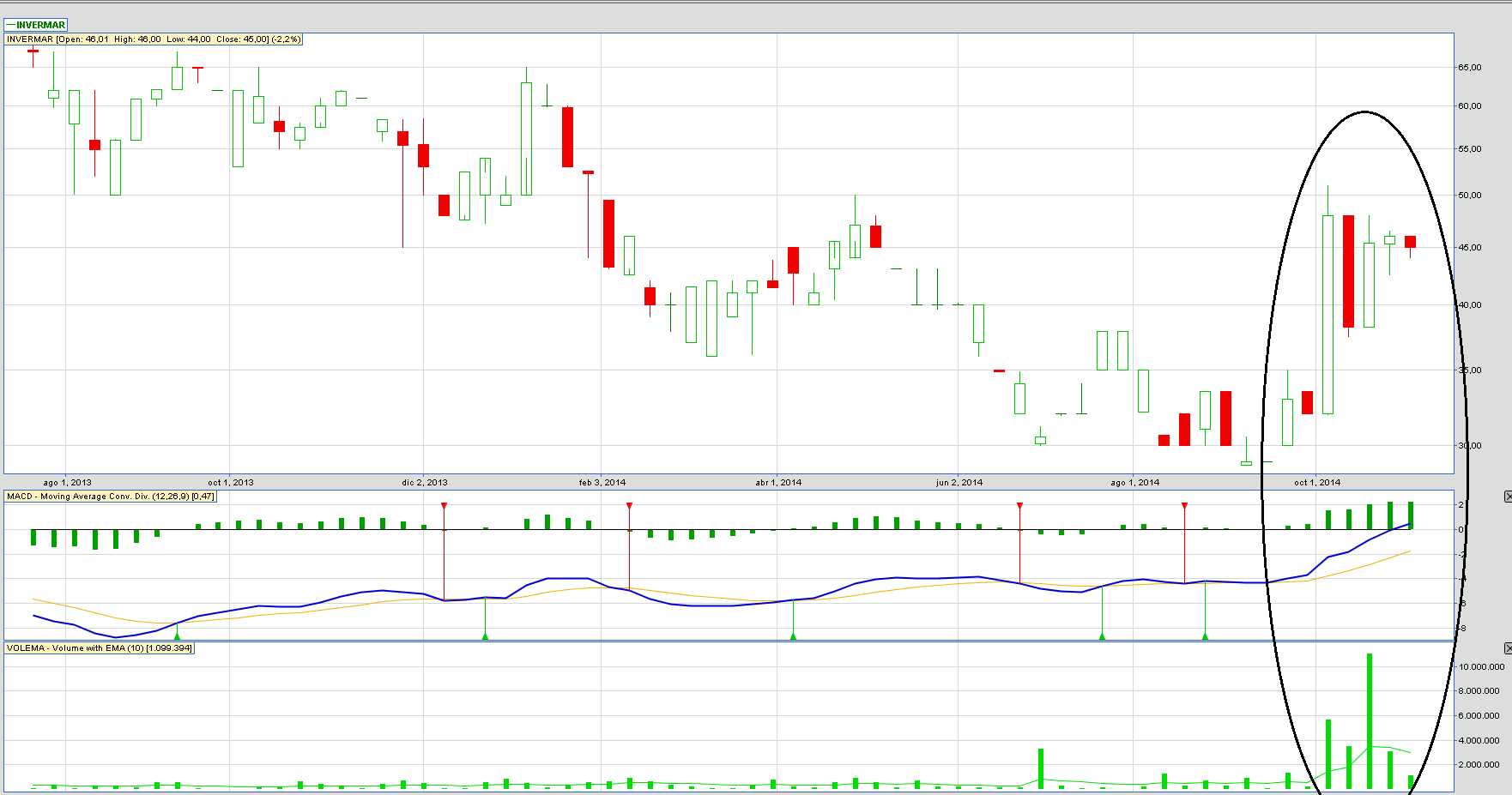
Task: Click the second red MACD sell triangle
Action: 629,506
